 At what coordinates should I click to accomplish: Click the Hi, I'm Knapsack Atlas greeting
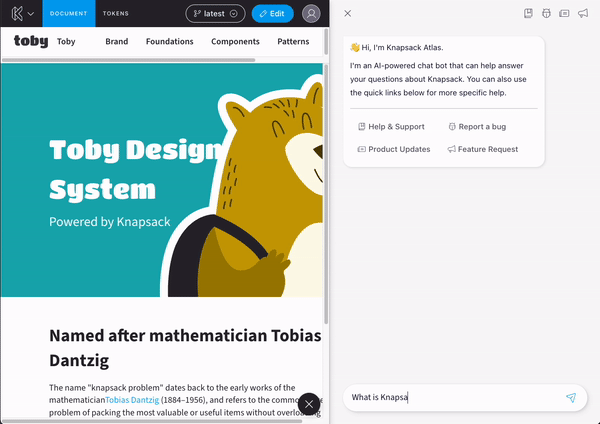pyautogui.click(x=397, y=47)
